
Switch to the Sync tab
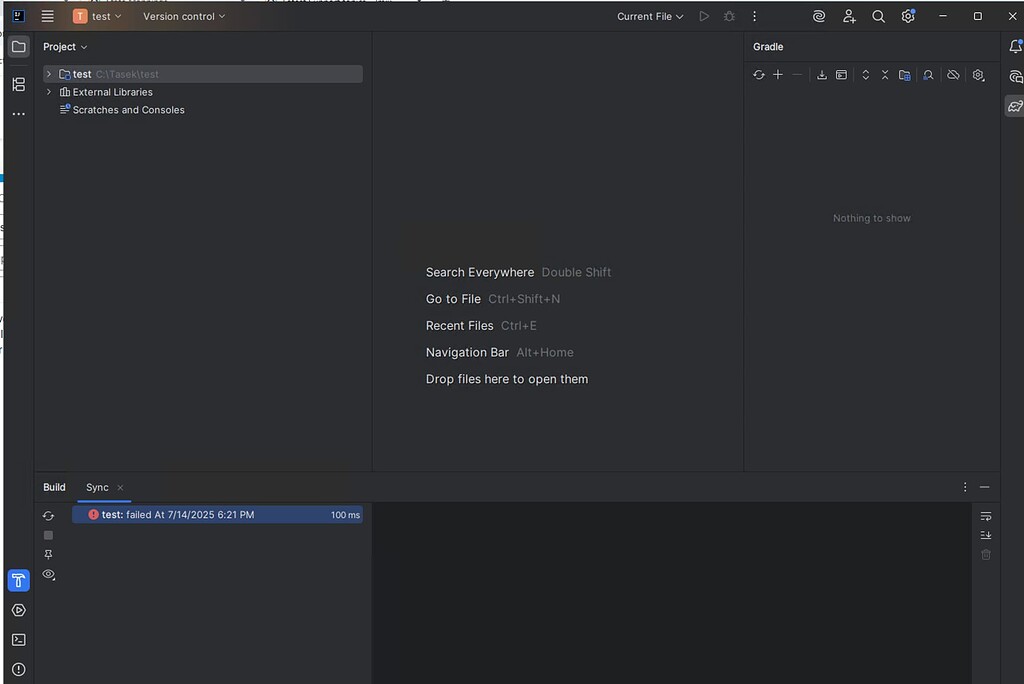tap(97, 487)
